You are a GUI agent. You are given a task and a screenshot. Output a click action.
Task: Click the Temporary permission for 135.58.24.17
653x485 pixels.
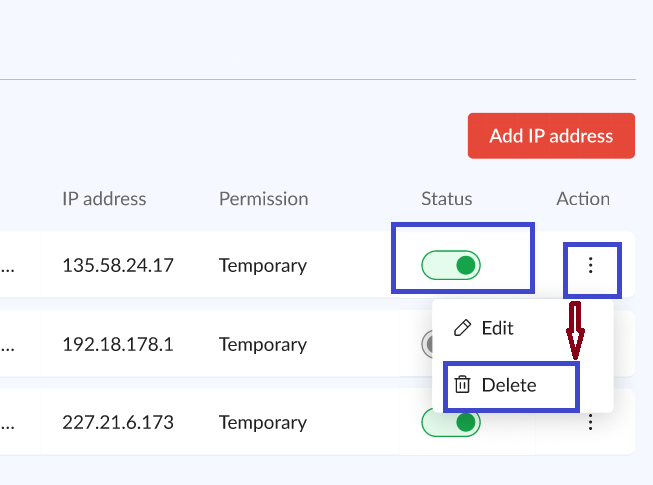[x=262, y=266]
